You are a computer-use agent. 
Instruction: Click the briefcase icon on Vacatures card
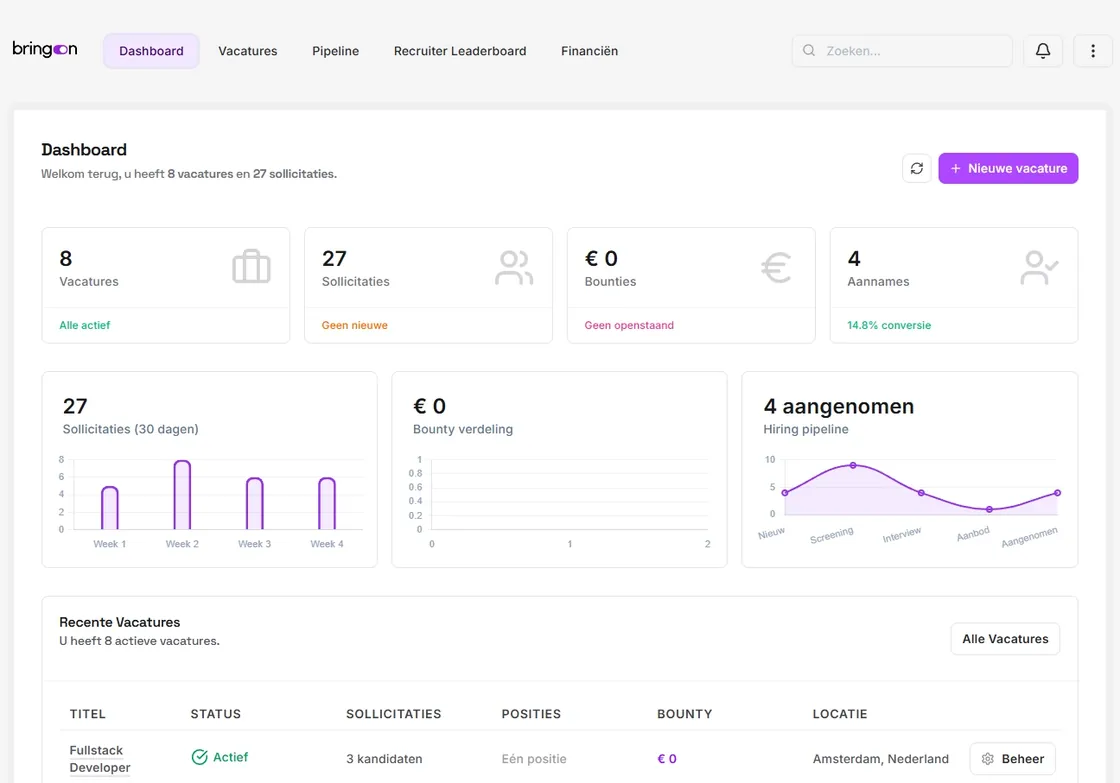(x=251, y=267)
